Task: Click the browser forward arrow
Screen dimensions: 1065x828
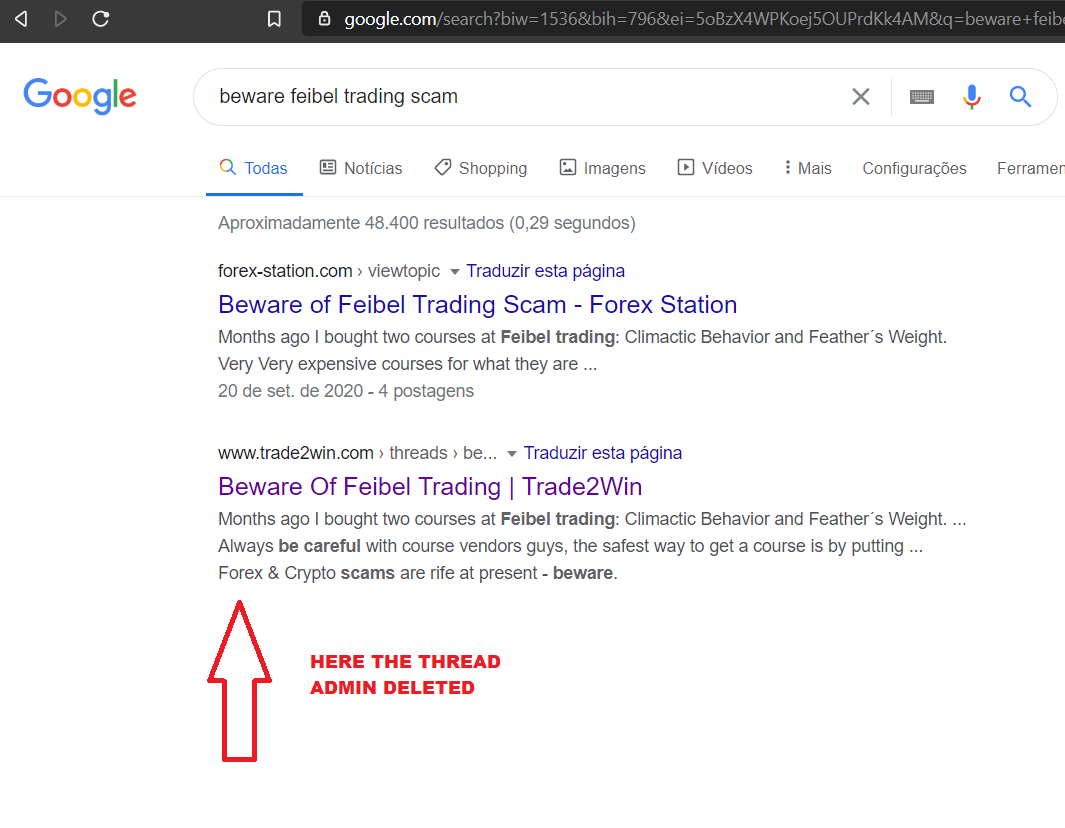Action: pos(60,19)
